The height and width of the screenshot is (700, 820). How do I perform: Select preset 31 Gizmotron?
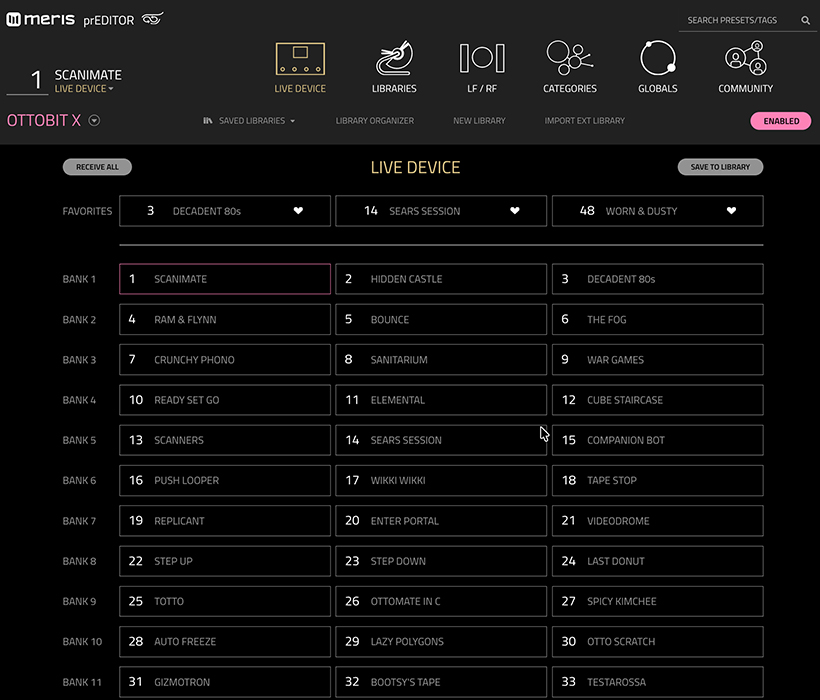pos(225,682)
